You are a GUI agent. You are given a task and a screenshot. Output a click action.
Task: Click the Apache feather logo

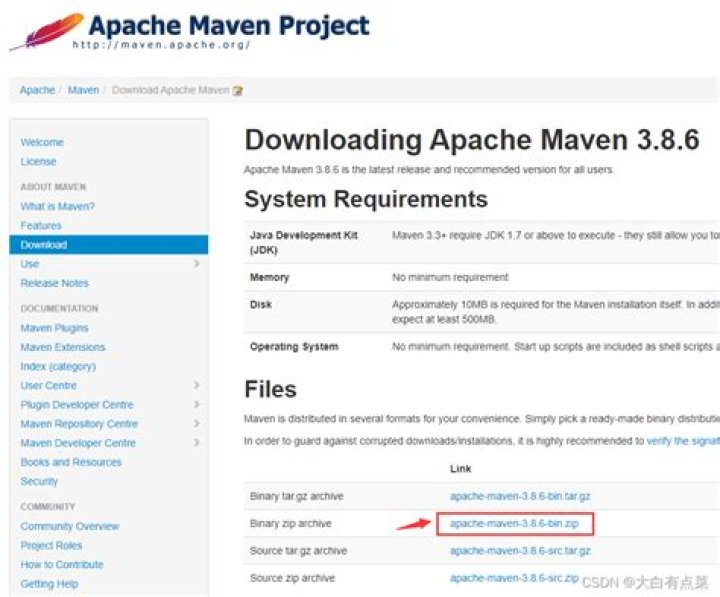46,31
